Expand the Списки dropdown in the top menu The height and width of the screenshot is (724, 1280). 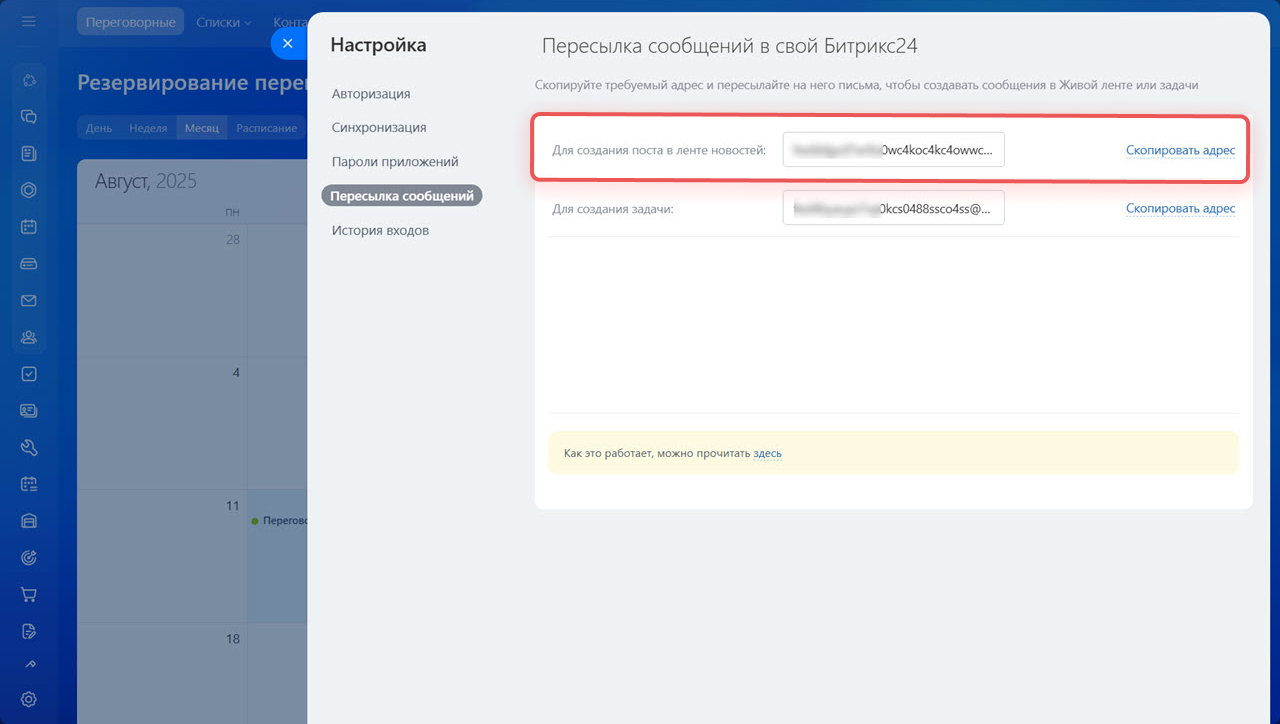(224, 22)
